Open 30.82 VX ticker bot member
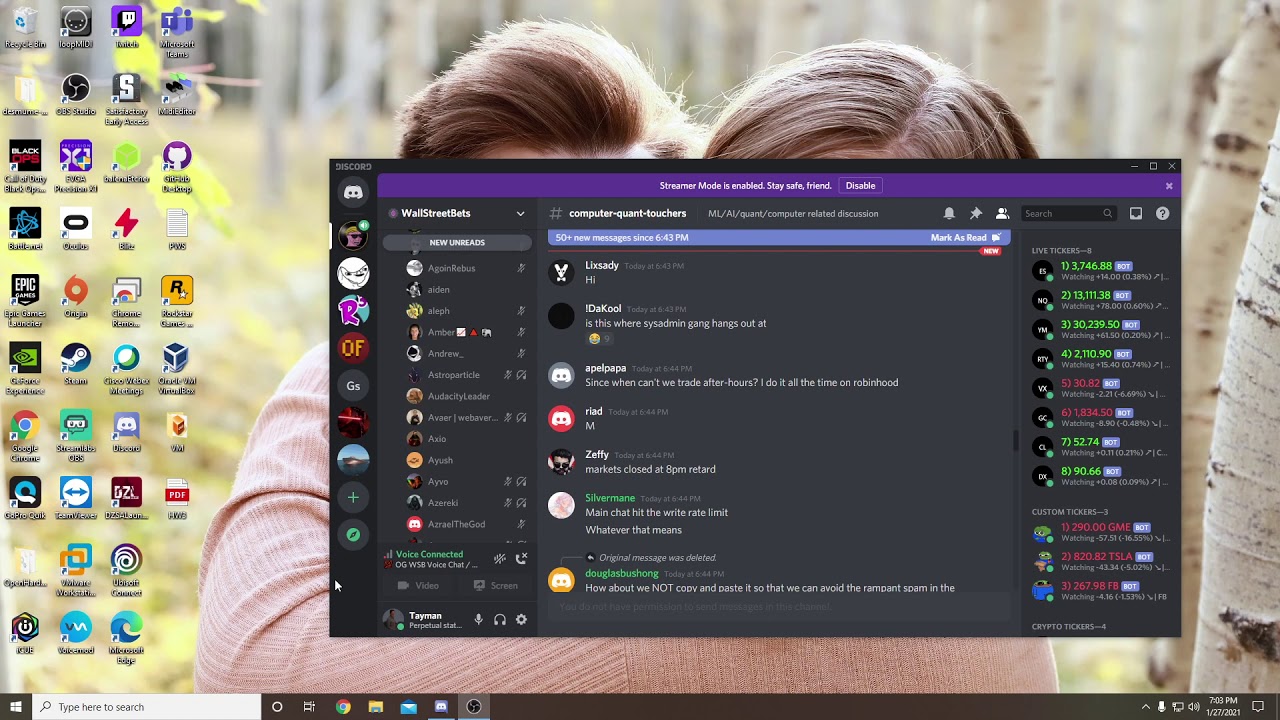This screenshot has height=720, width=1280. pos(1102,388)
